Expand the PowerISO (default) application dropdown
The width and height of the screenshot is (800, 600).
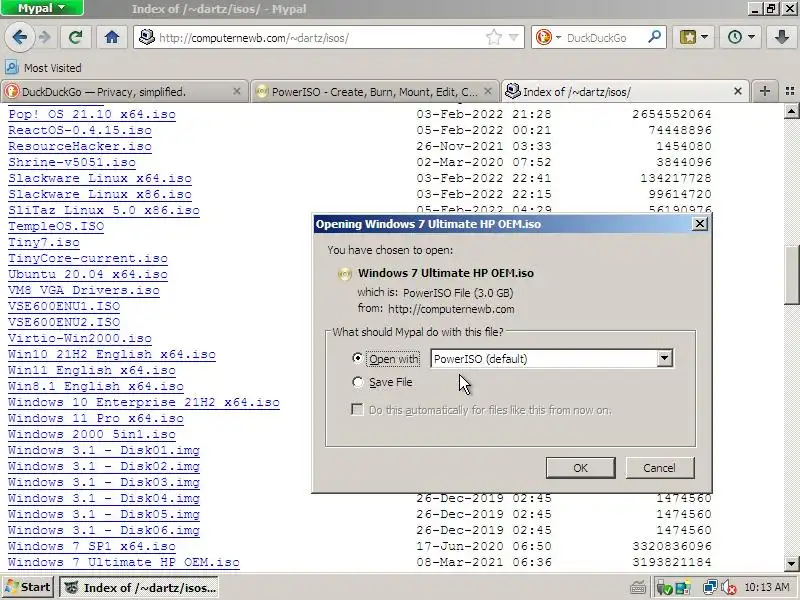pyautogui.click(x=664, y=358)
